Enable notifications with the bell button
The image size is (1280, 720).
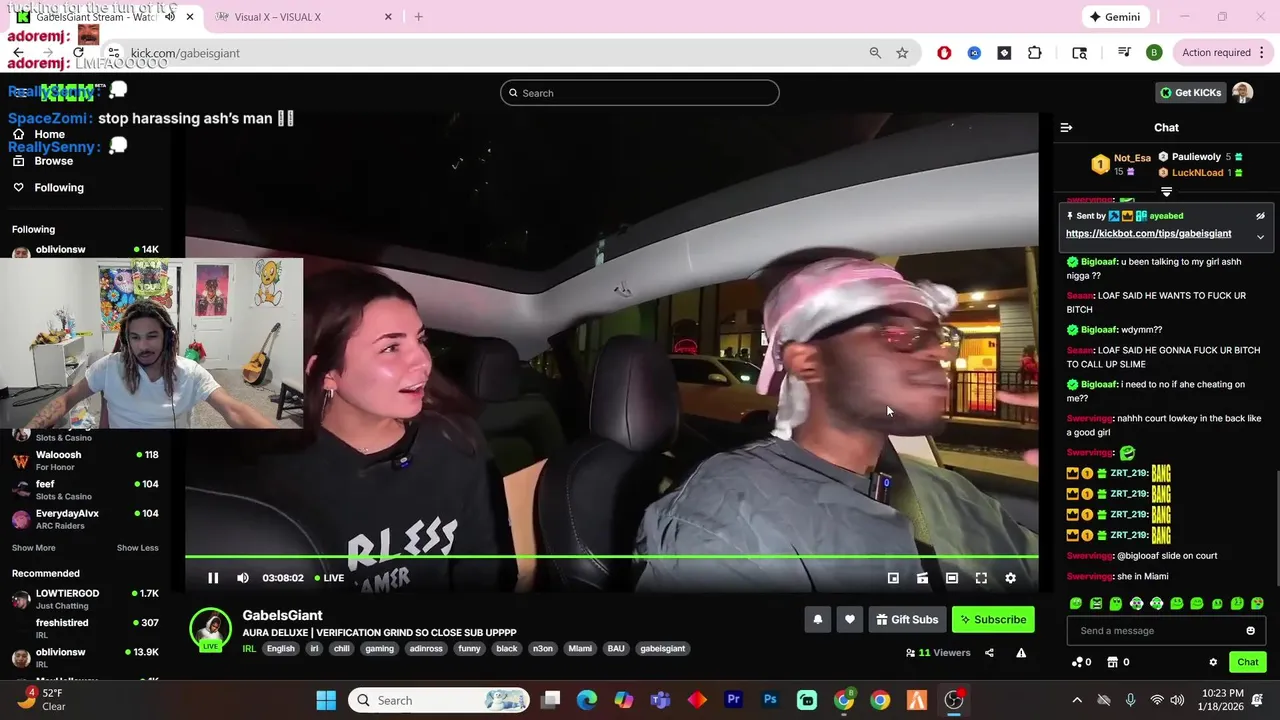[x=817, y=619]
